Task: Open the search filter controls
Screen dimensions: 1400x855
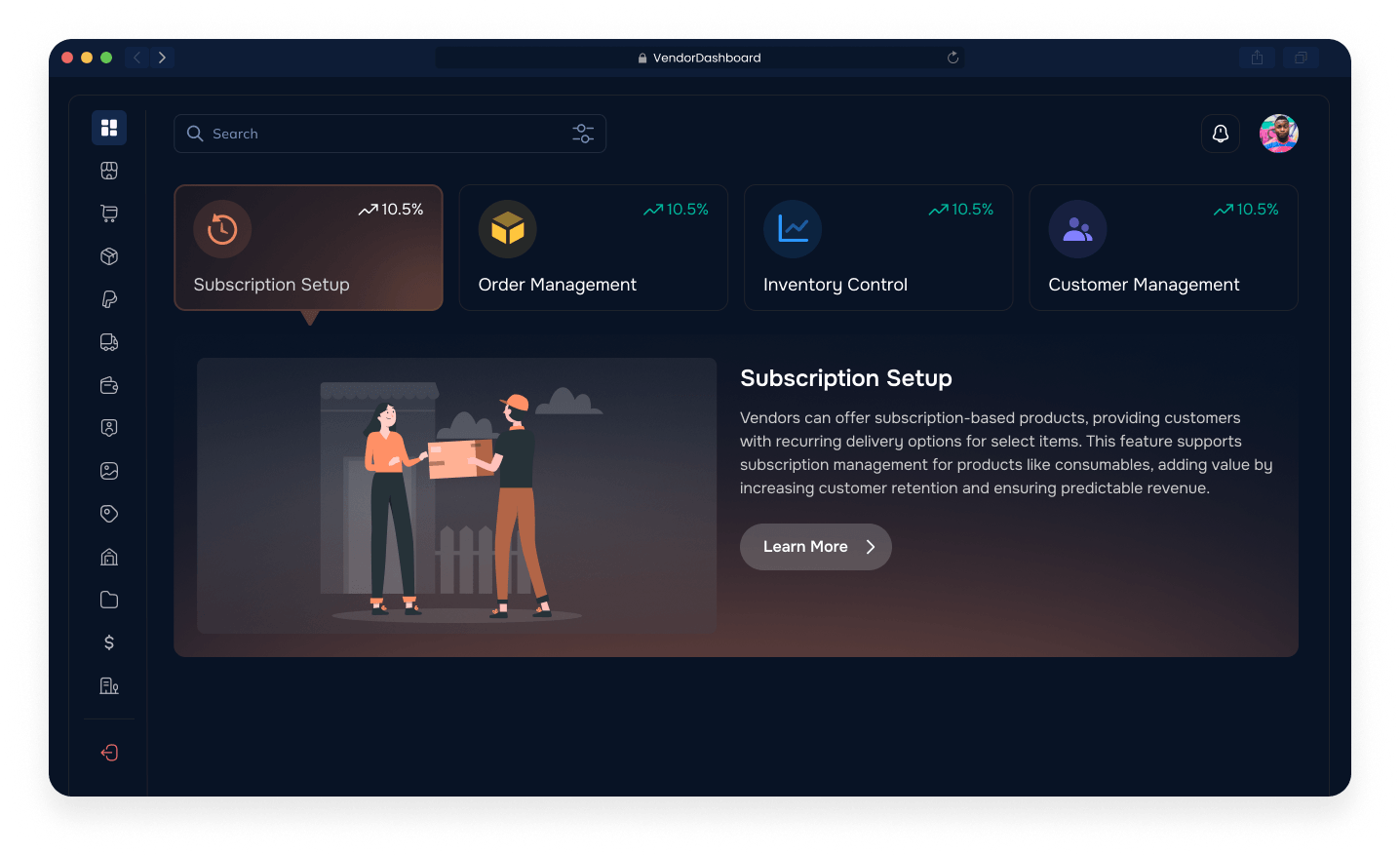Action: click(x=583, y=134)
